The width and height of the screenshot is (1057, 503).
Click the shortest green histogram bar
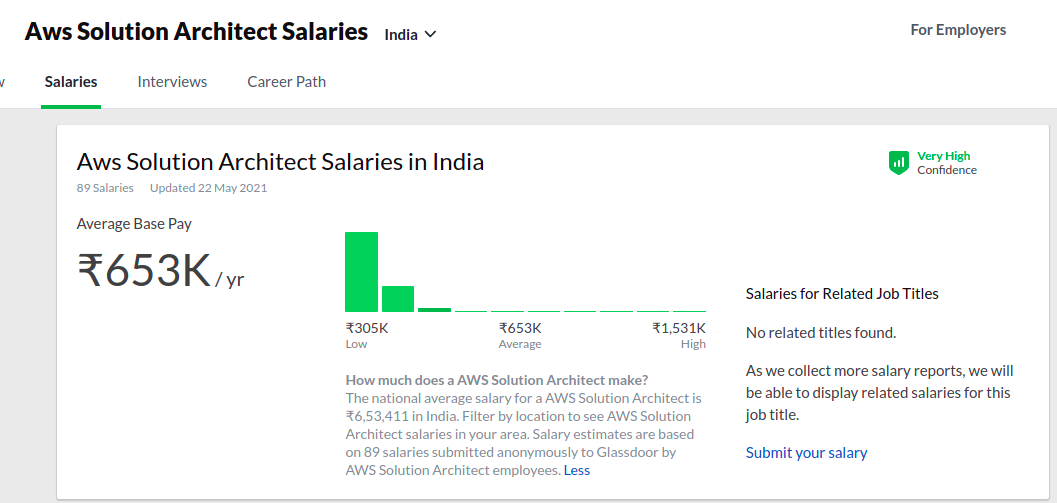(x=434, y=309)
